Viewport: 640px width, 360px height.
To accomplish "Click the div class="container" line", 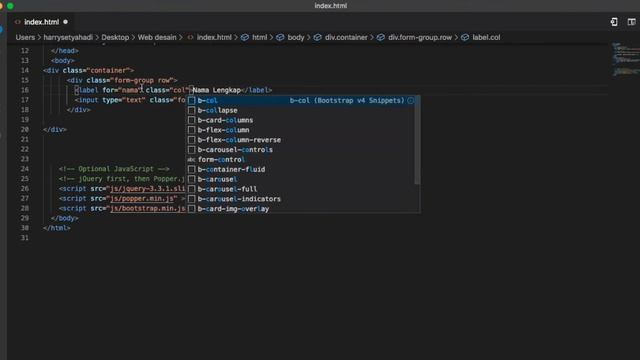I will tap(89, 71).
